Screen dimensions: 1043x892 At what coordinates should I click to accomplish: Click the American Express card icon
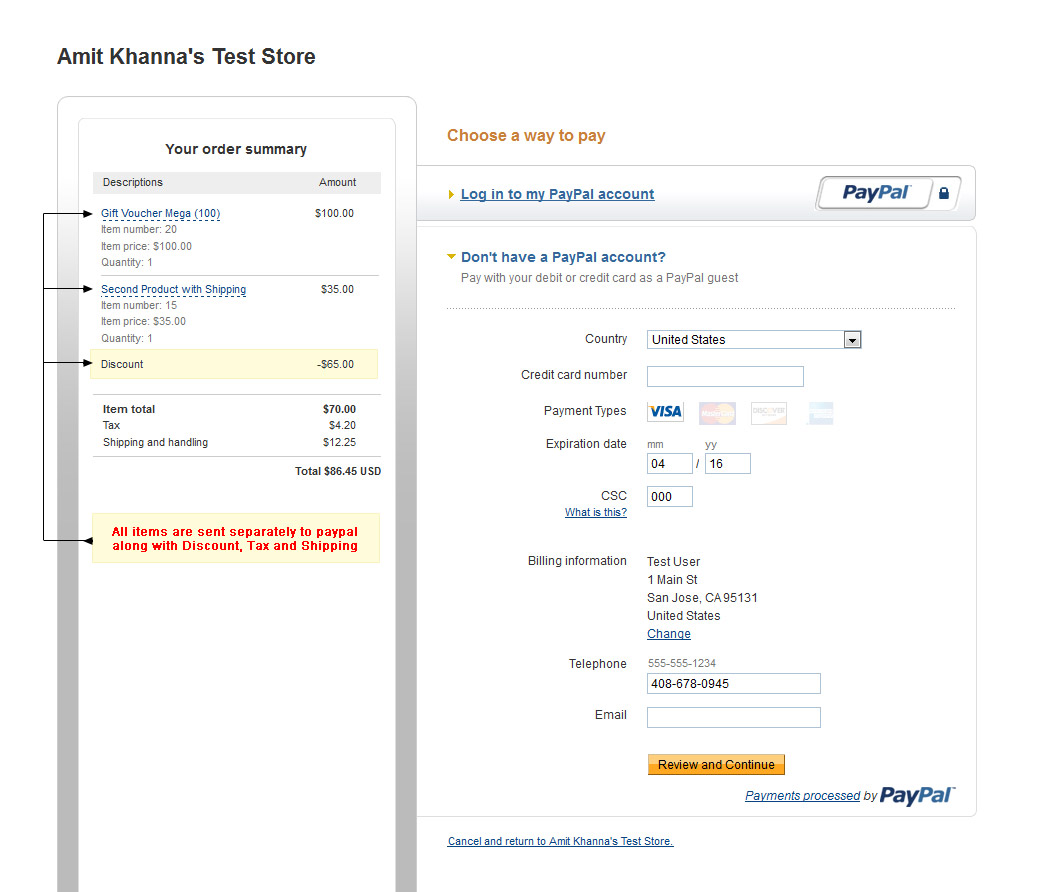[x=820, y=413]
